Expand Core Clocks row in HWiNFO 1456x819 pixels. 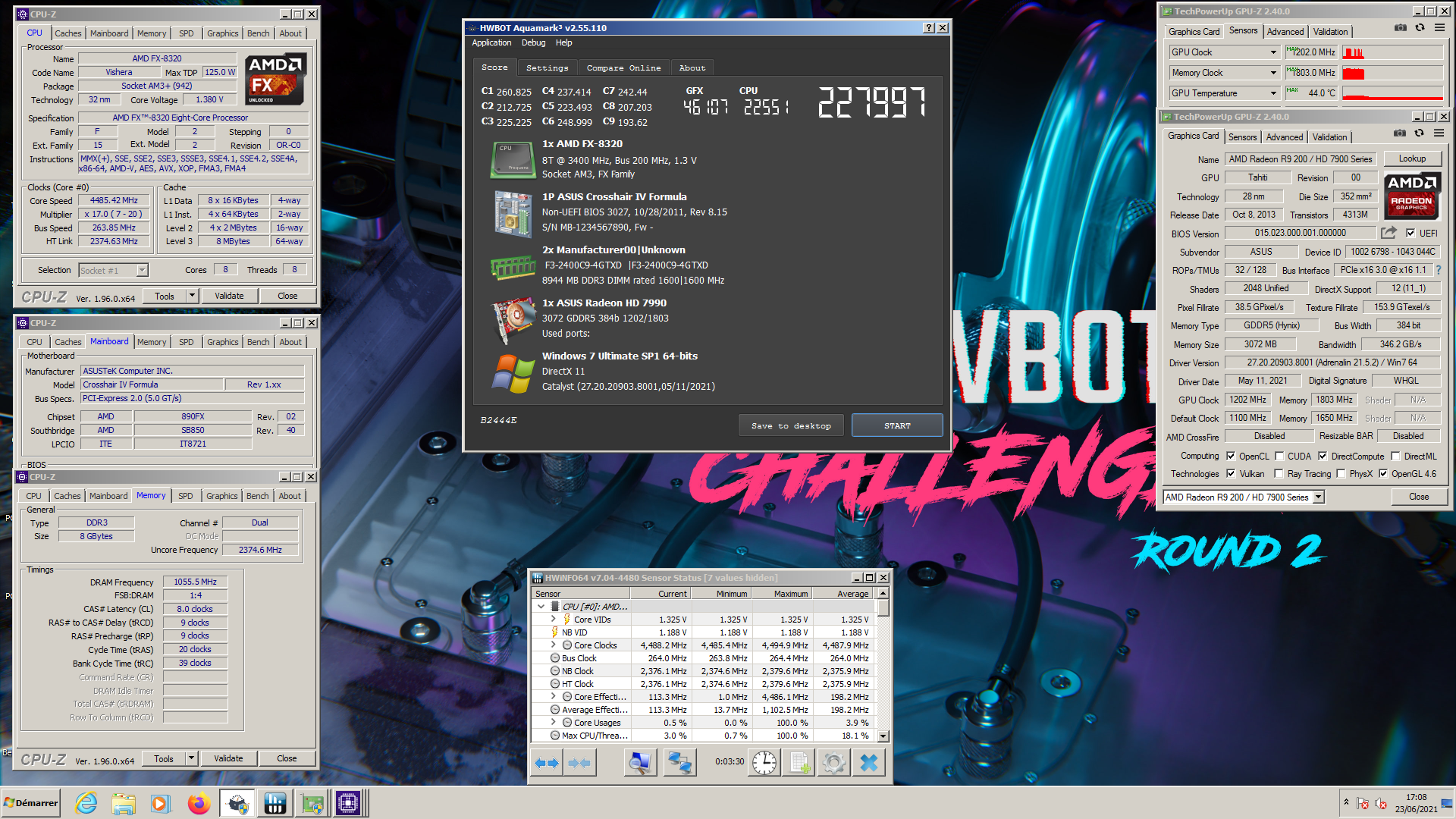click(554, 645)
